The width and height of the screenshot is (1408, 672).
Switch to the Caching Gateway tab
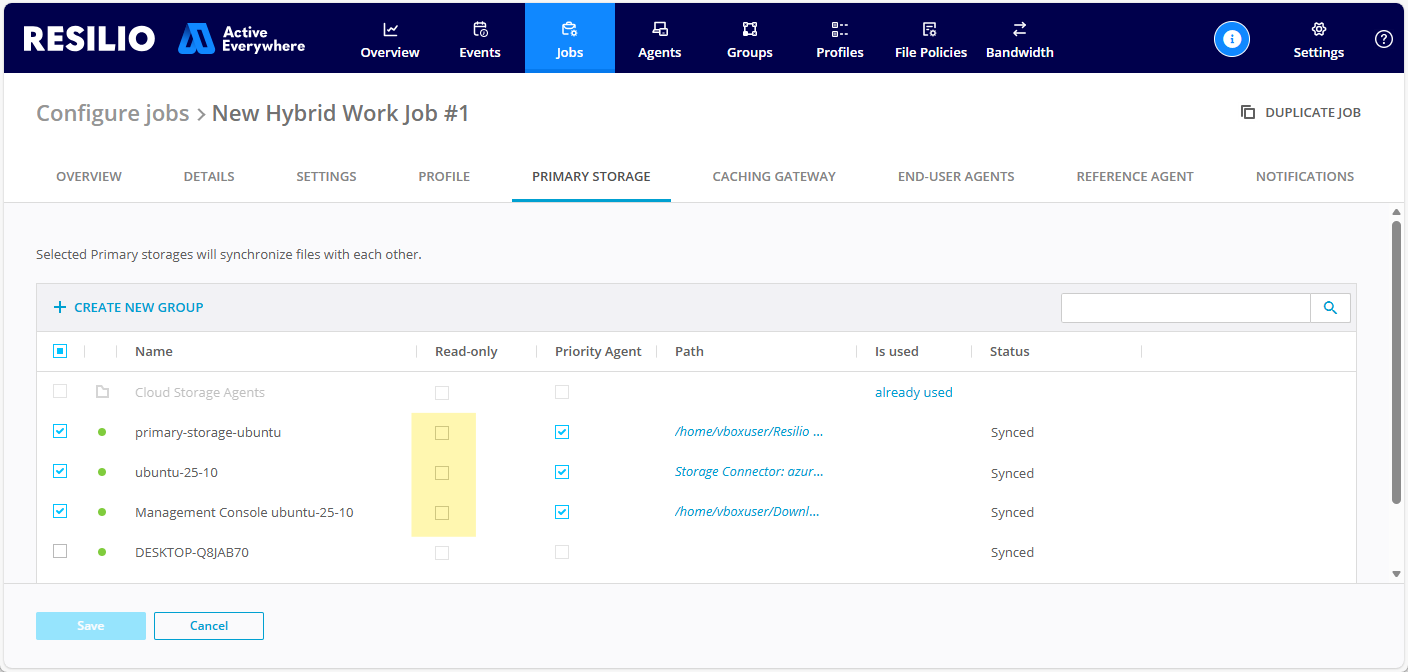pos(774,176)
